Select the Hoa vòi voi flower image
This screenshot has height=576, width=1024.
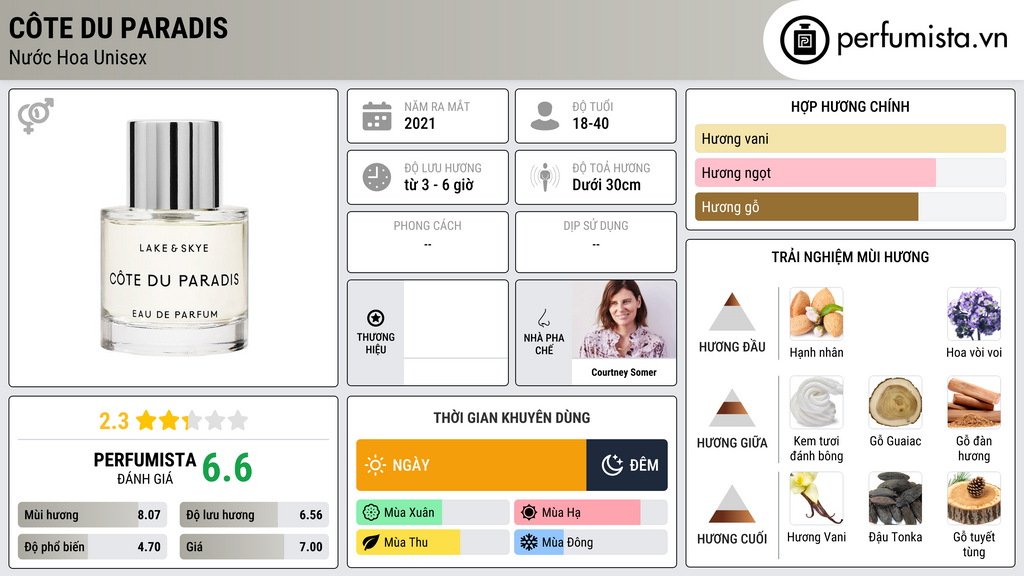click(974, 314)
